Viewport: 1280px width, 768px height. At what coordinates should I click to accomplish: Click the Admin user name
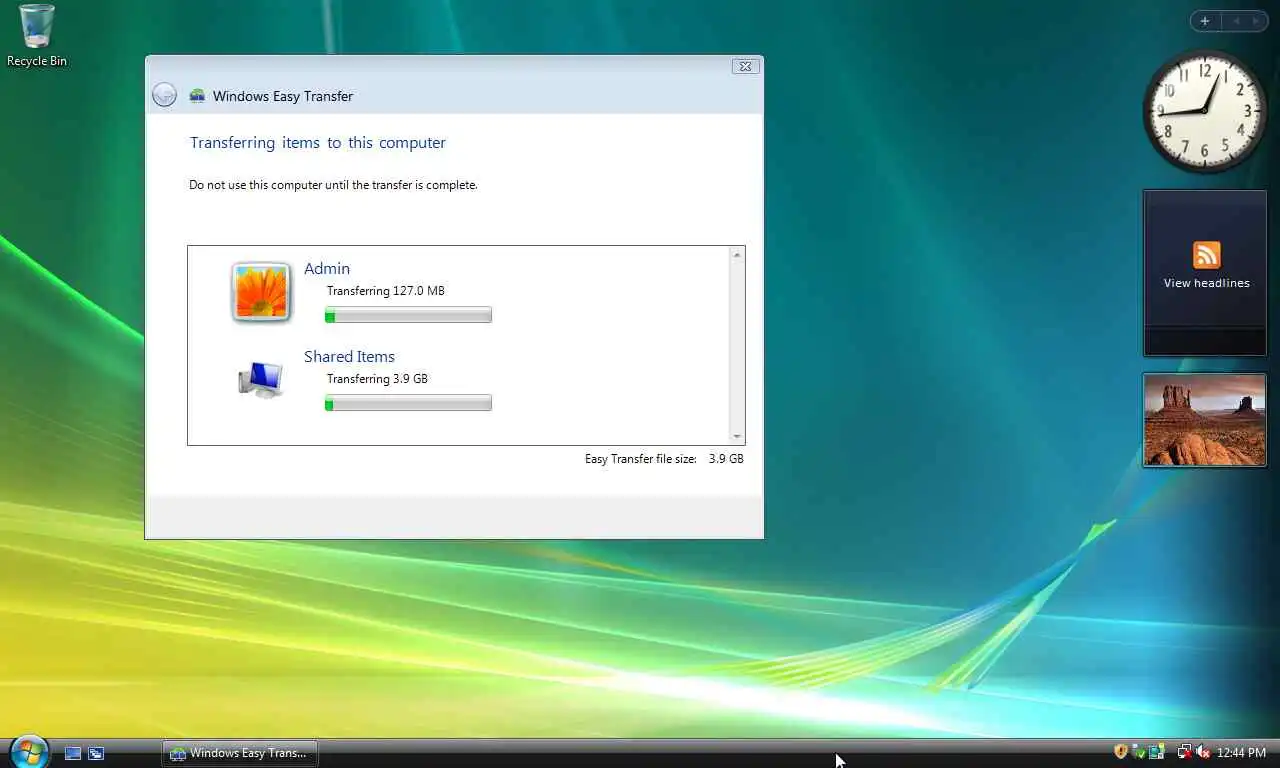(x=327, y=268)
